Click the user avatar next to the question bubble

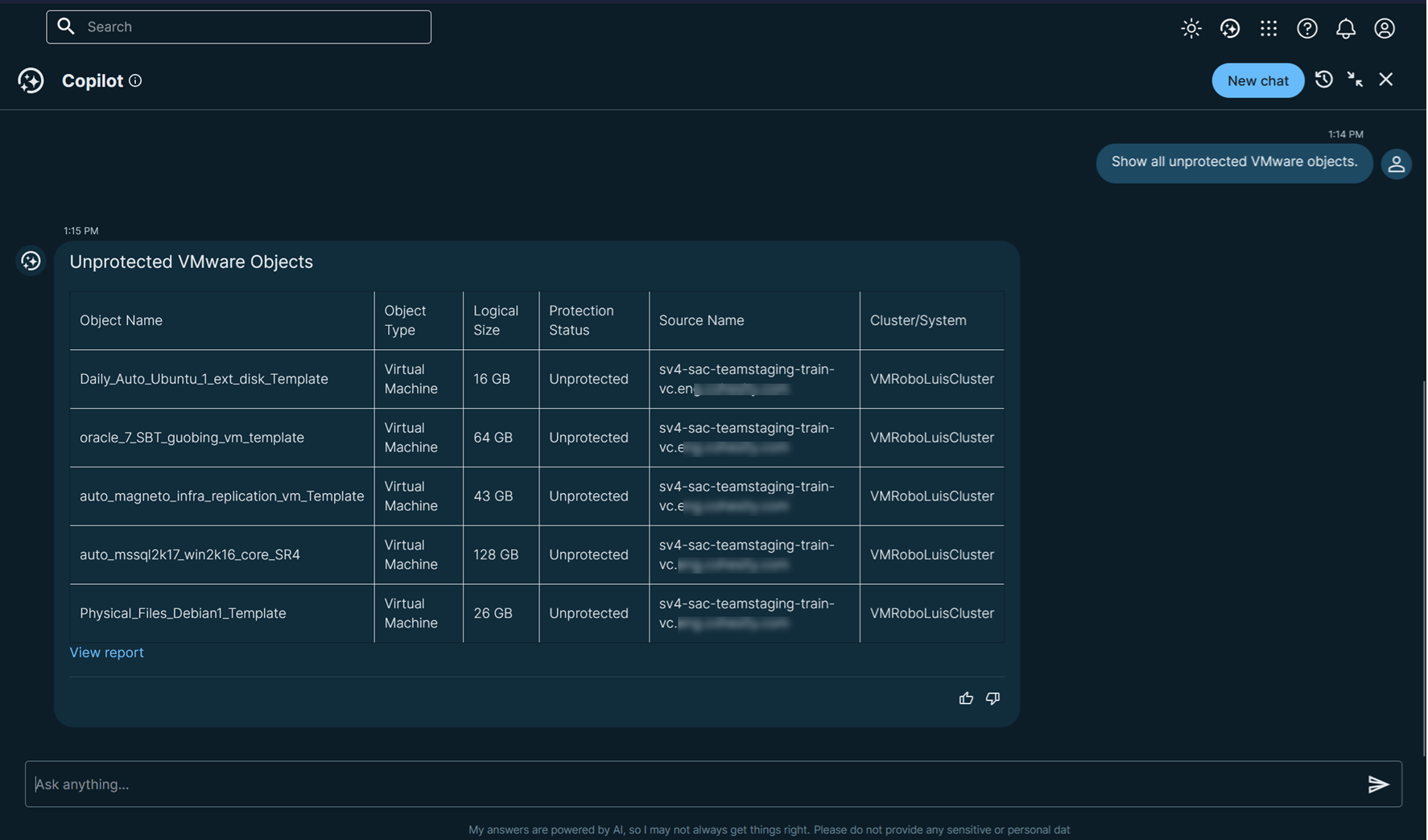[x=1397, y=163]
